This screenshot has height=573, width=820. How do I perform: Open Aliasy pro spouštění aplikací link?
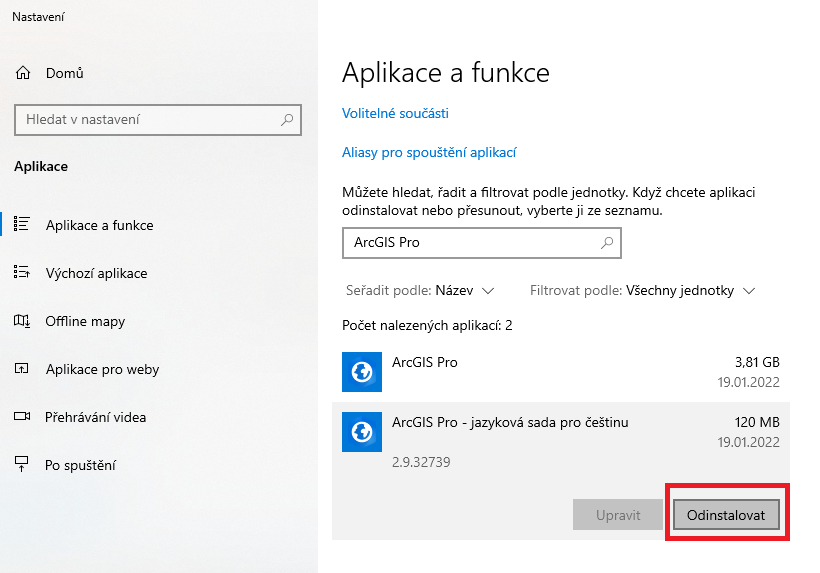coord(429,153)
